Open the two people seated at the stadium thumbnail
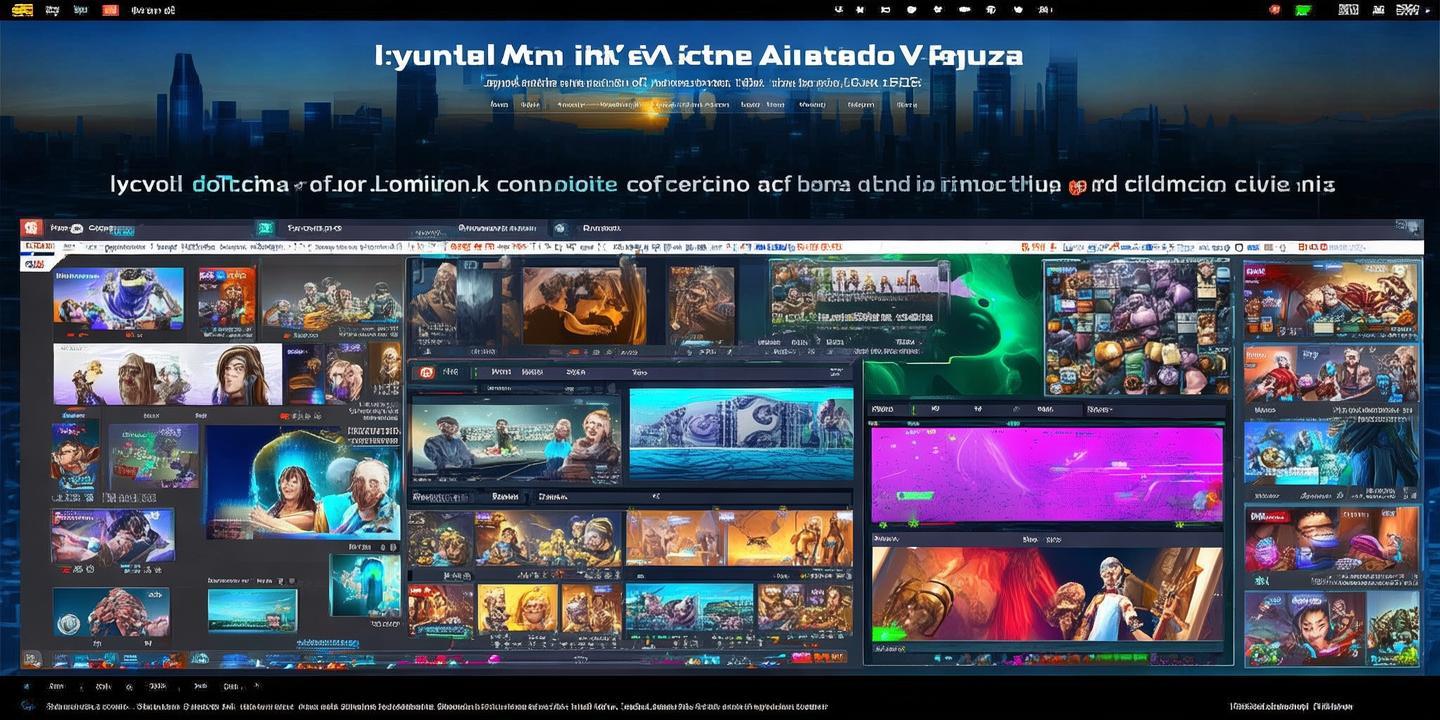1440x720 pixels. pyautogui.click(x=516, y=440)
